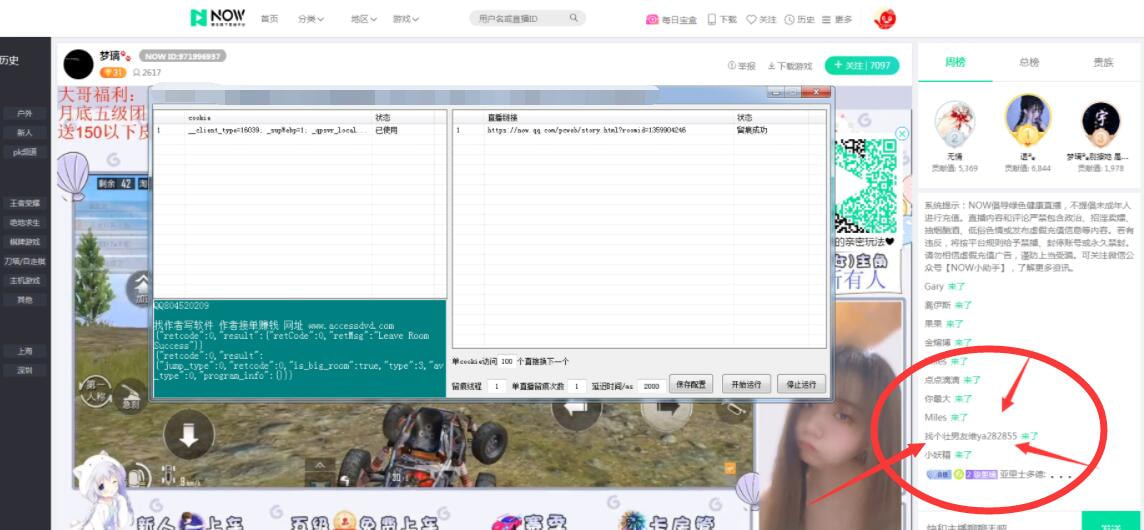This screenshot has width=1144, height=530.
Task: Select 深圳 region in left sidebar
Action: [25, 370]
